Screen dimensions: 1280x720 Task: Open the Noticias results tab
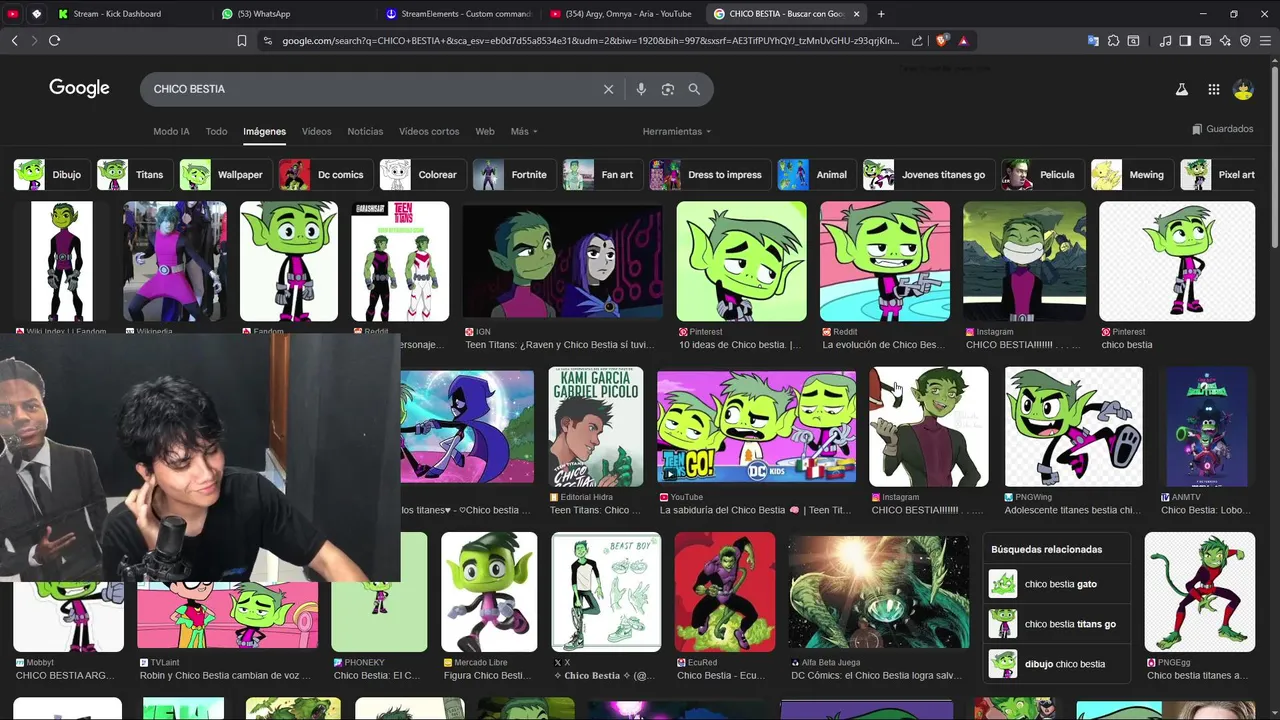click(365, 131)
